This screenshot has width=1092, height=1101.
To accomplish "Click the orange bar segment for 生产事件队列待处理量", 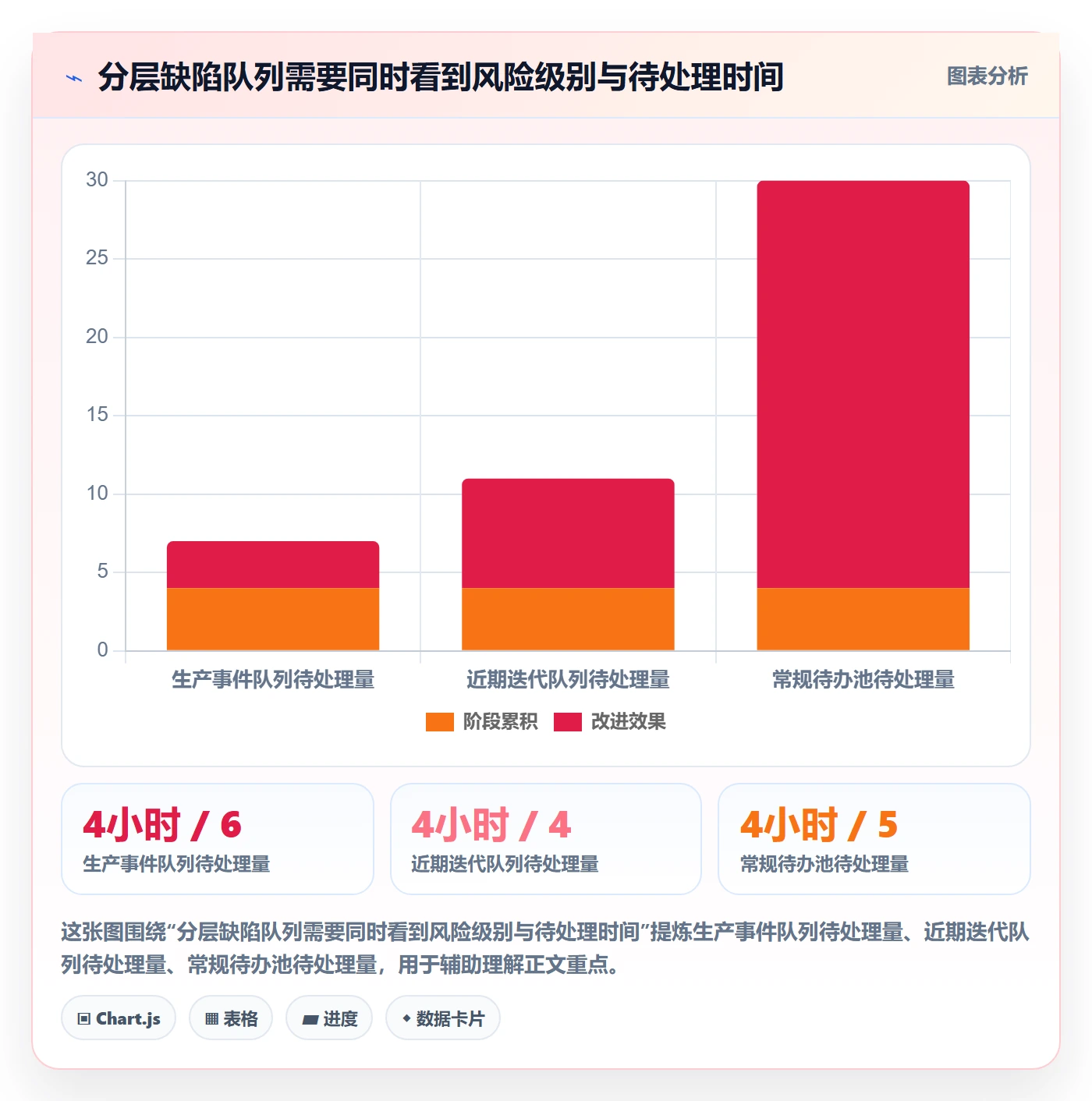I will pos(273,619).
